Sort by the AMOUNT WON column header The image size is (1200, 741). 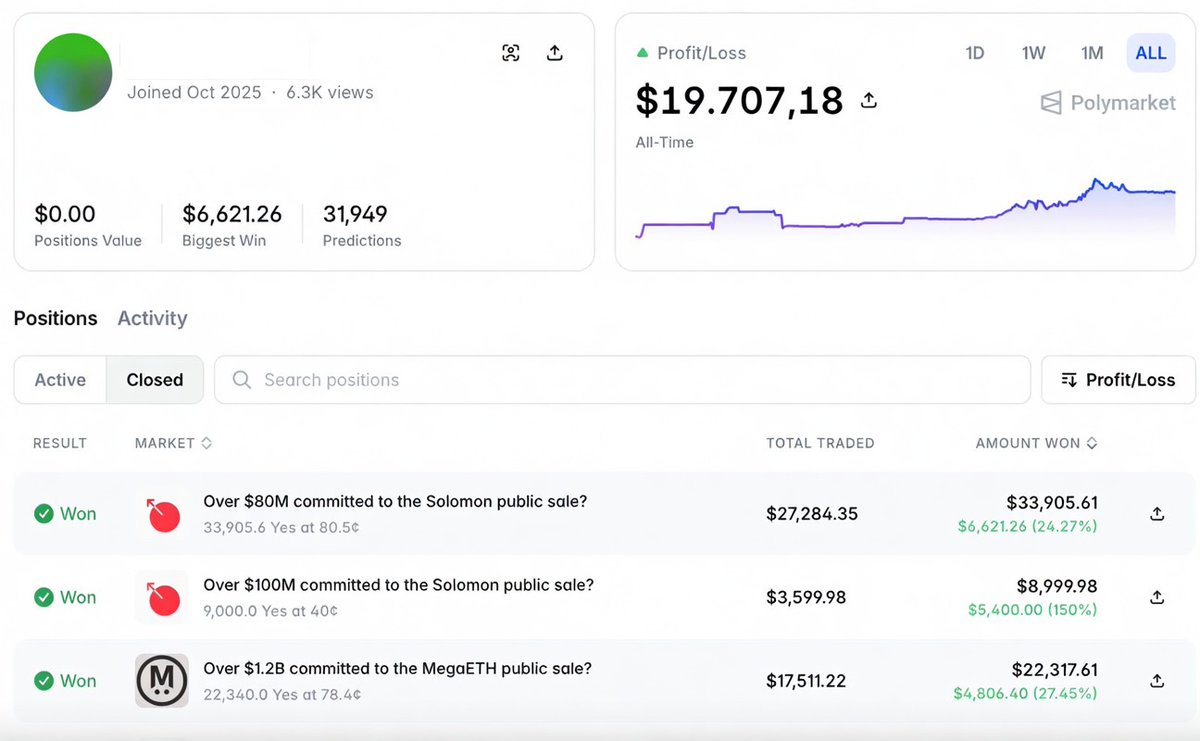[x=1036, y=443]
